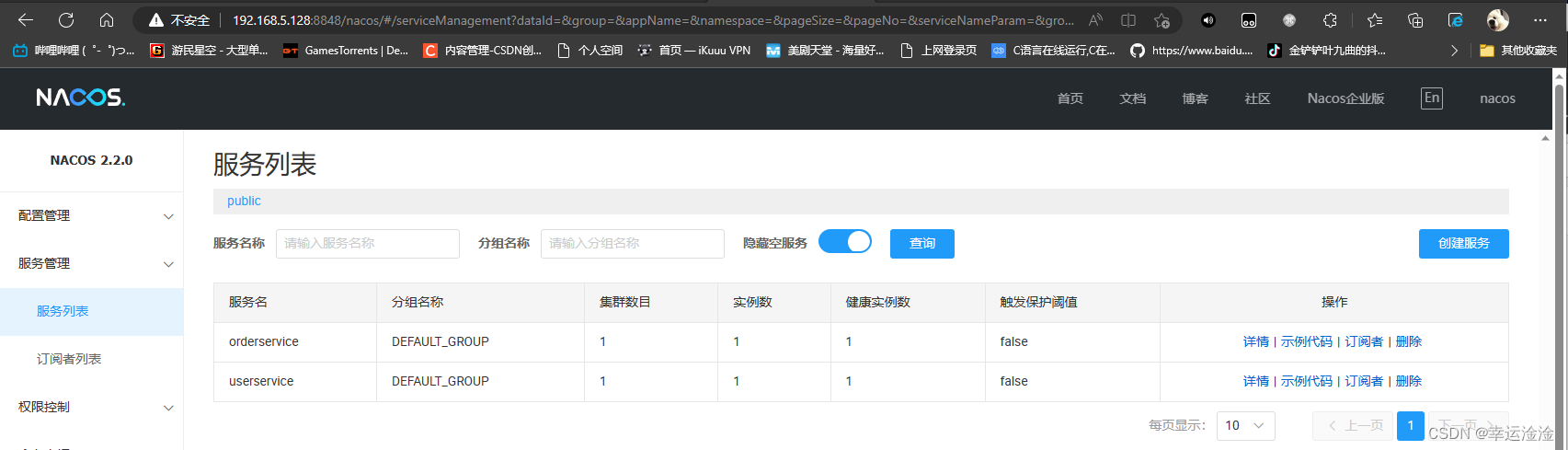The width and height of the screenshot is (1568, 450).
Task: Open the page size dropdown showing 10
Action: click(1246, 425)
